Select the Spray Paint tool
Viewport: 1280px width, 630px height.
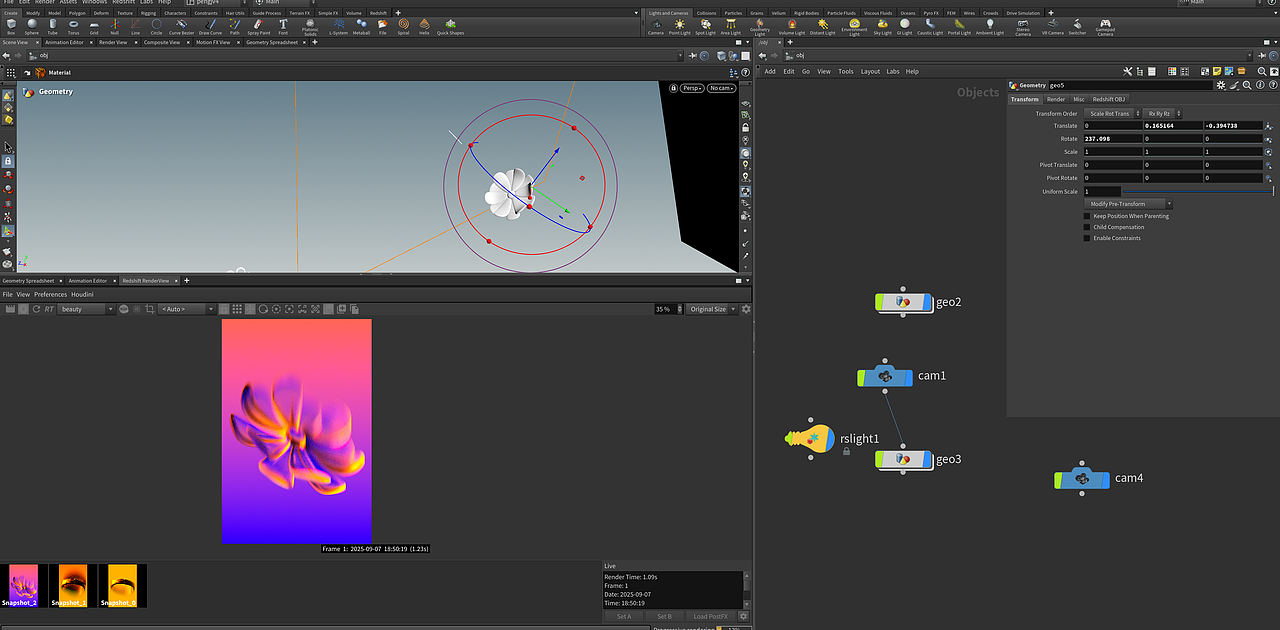[259, 26]
